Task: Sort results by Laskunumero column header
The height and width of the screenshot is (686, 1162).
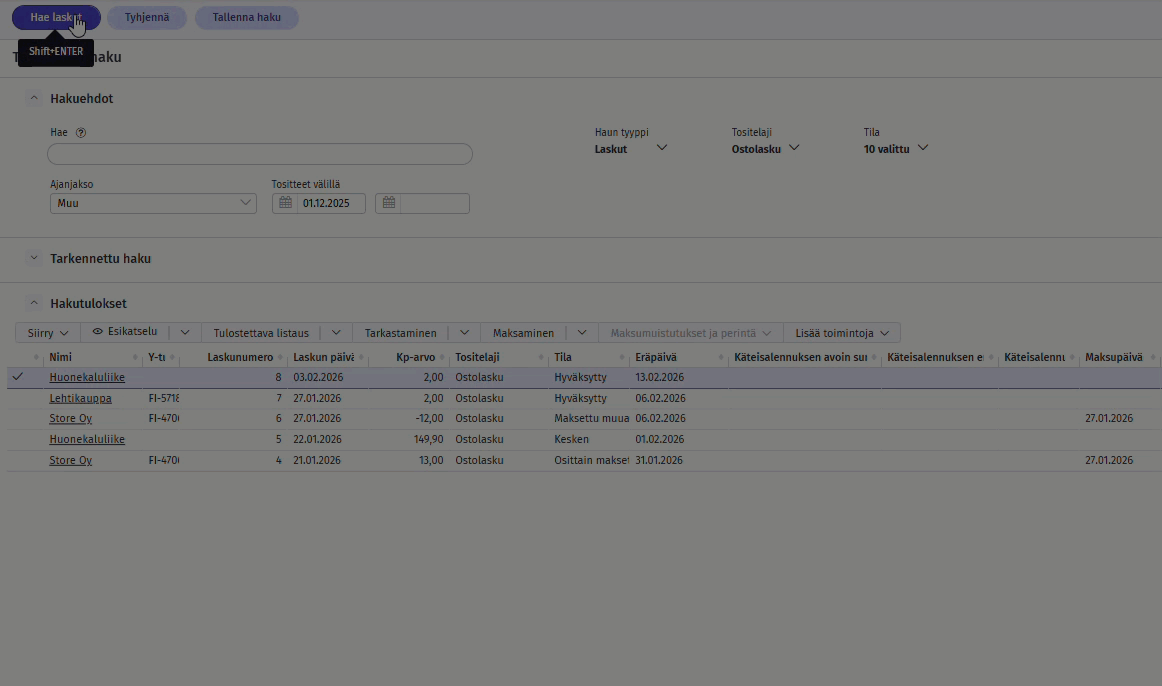Action: (239, 357)
